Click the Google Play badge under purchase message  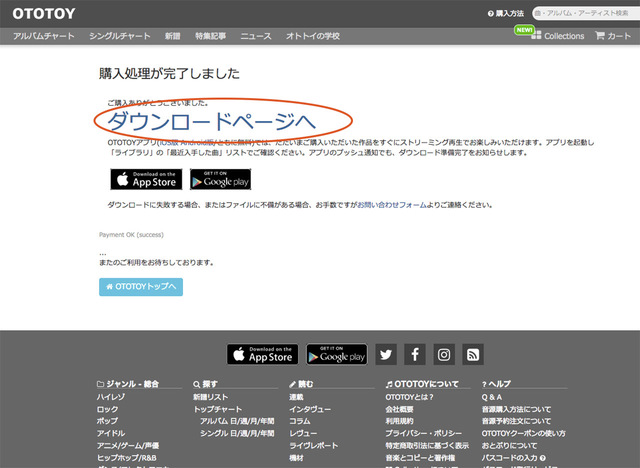[x=220, y=179]
